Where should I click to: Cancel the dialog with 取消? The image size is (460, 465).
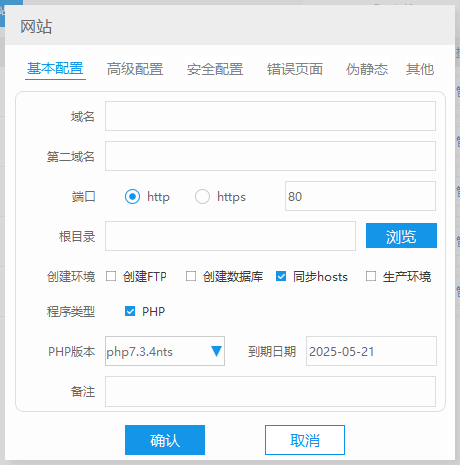(x=305, y=440)
